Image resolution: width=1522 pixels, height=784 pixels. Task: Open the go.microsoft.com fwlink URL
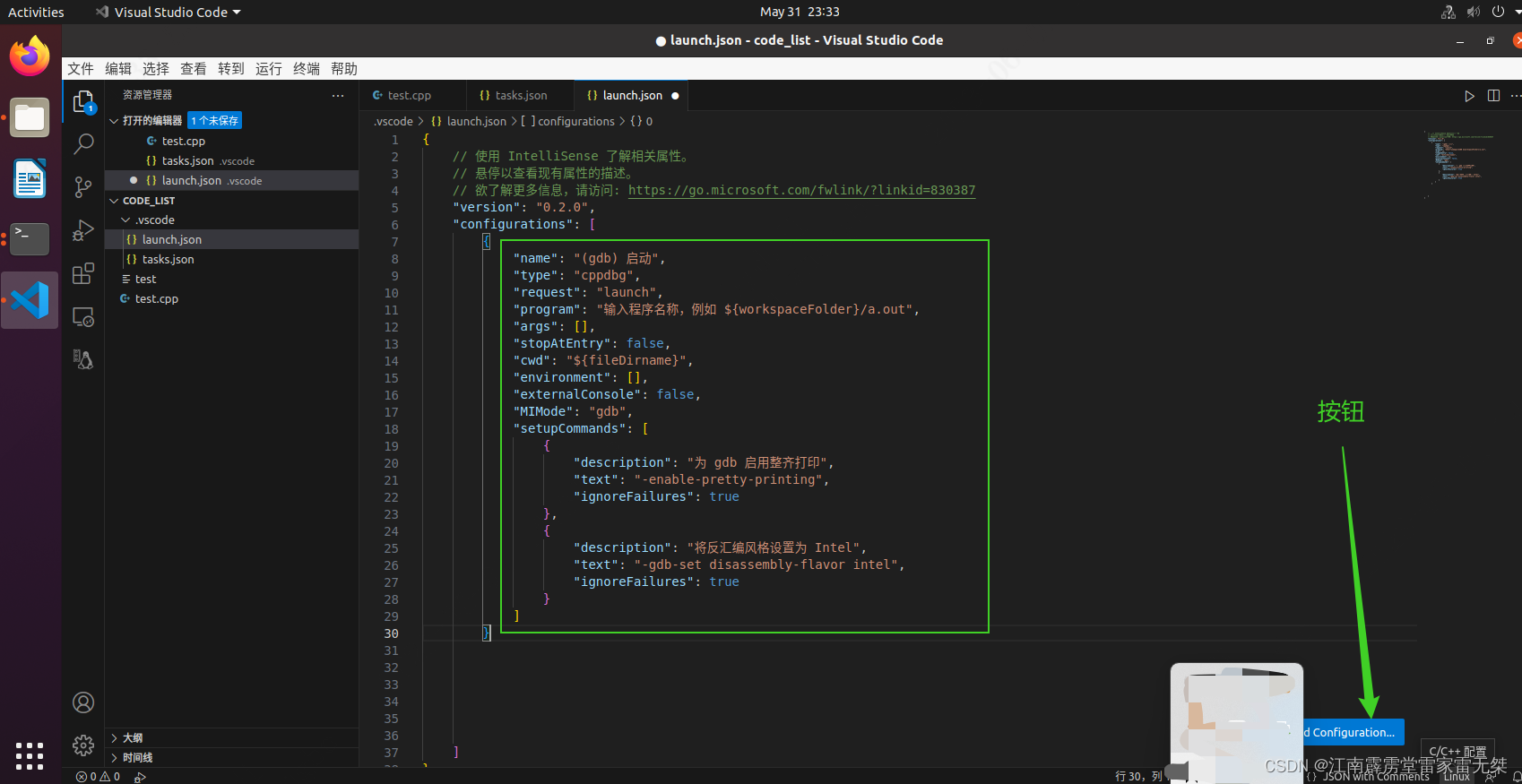point(801,191)
